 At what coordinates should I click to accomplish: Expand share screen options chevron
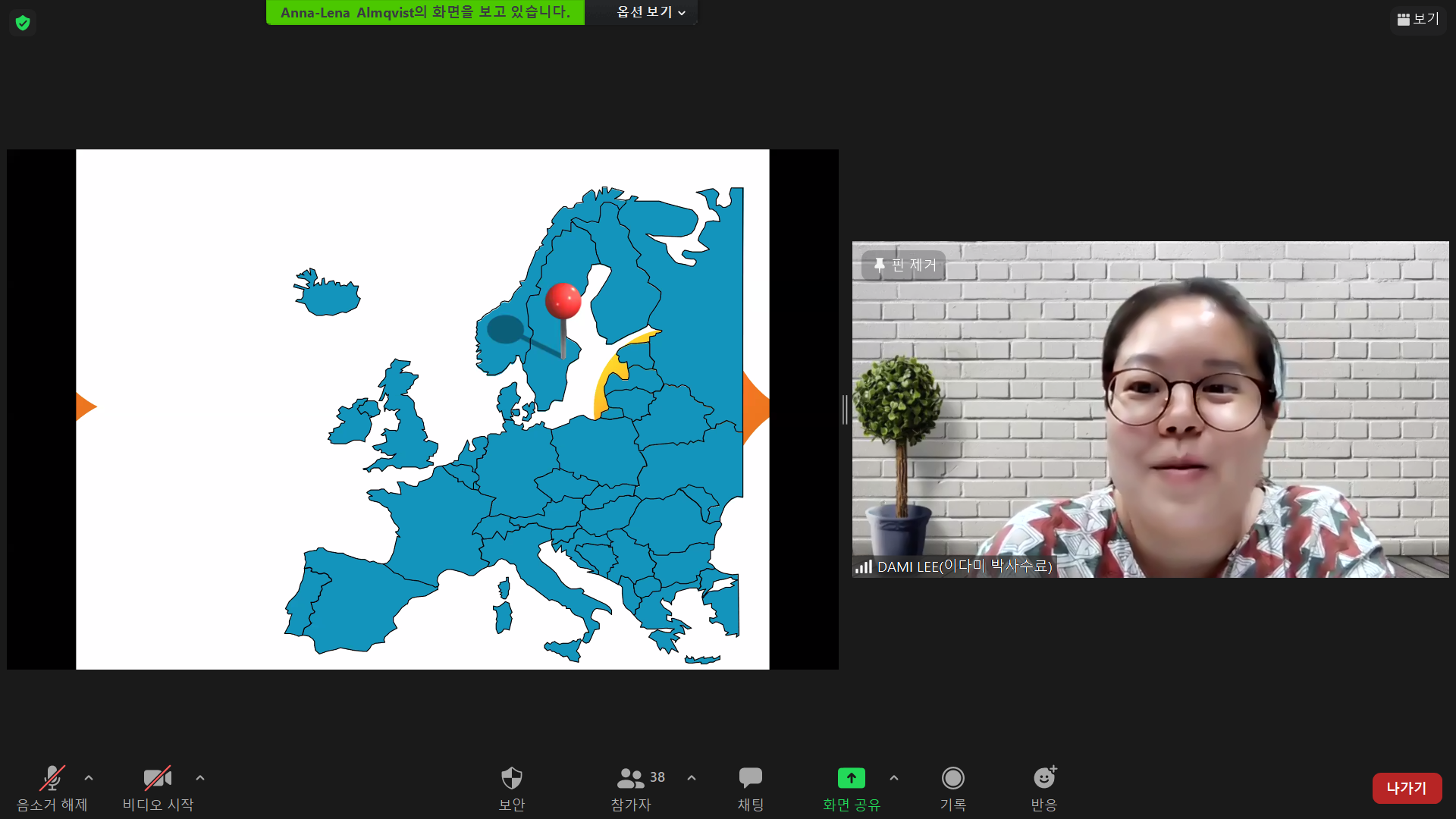[894, 778]
